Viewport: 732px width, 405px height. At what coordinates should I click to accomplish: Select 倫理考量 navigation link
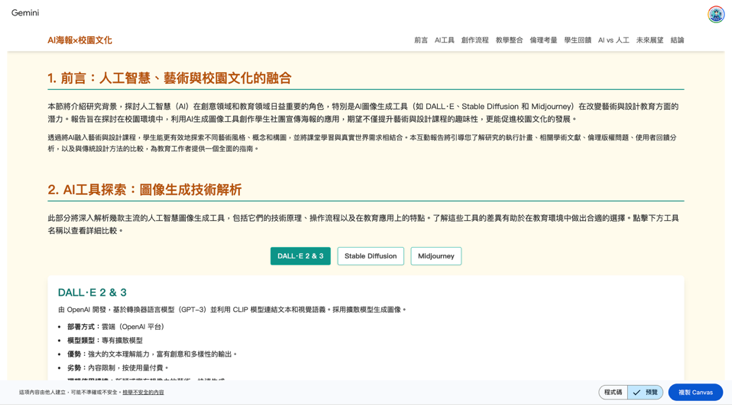coord(543,41)
